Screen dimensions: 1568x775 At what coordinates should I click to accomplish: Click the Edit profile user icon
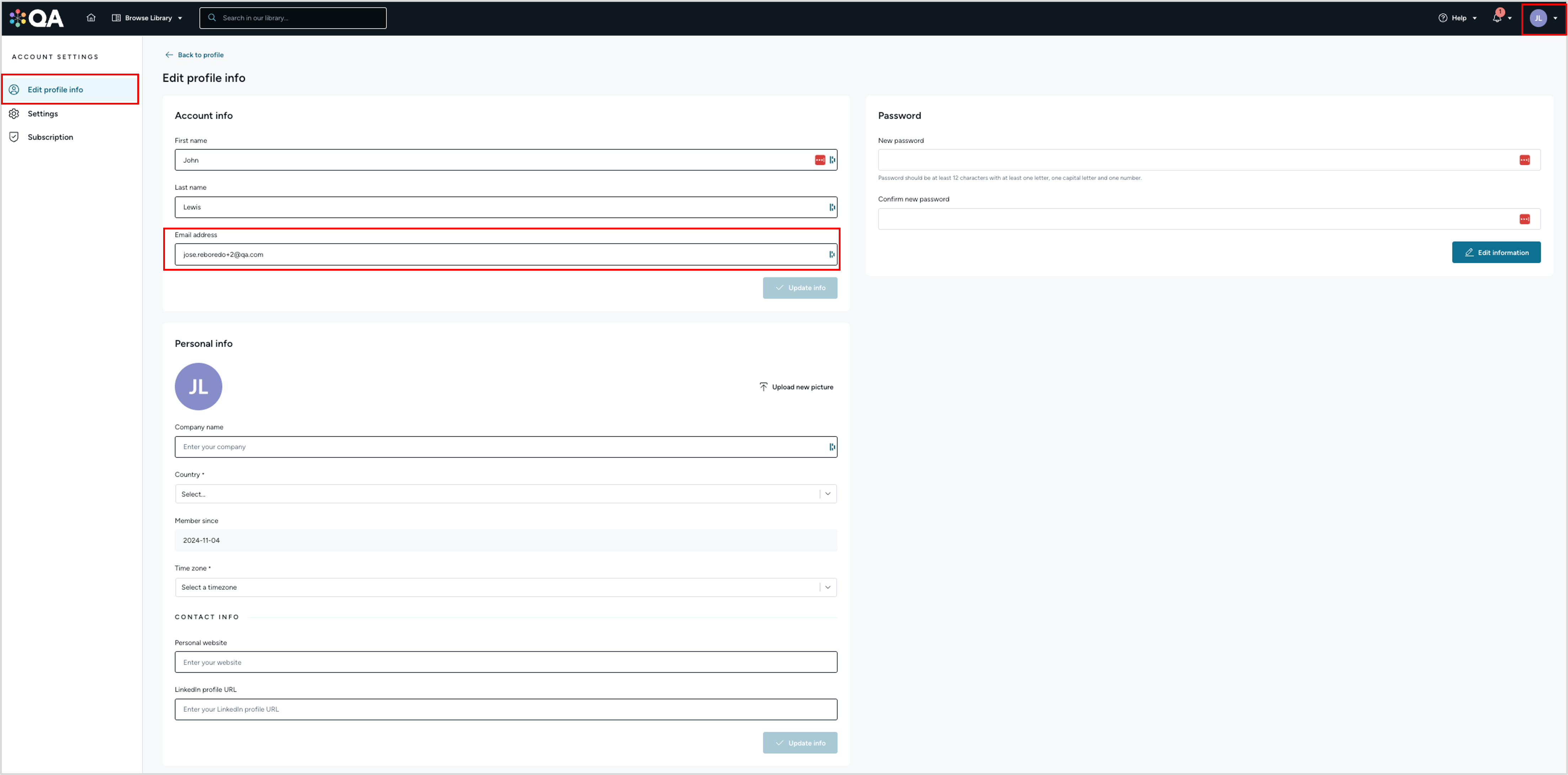click(14, 90)
